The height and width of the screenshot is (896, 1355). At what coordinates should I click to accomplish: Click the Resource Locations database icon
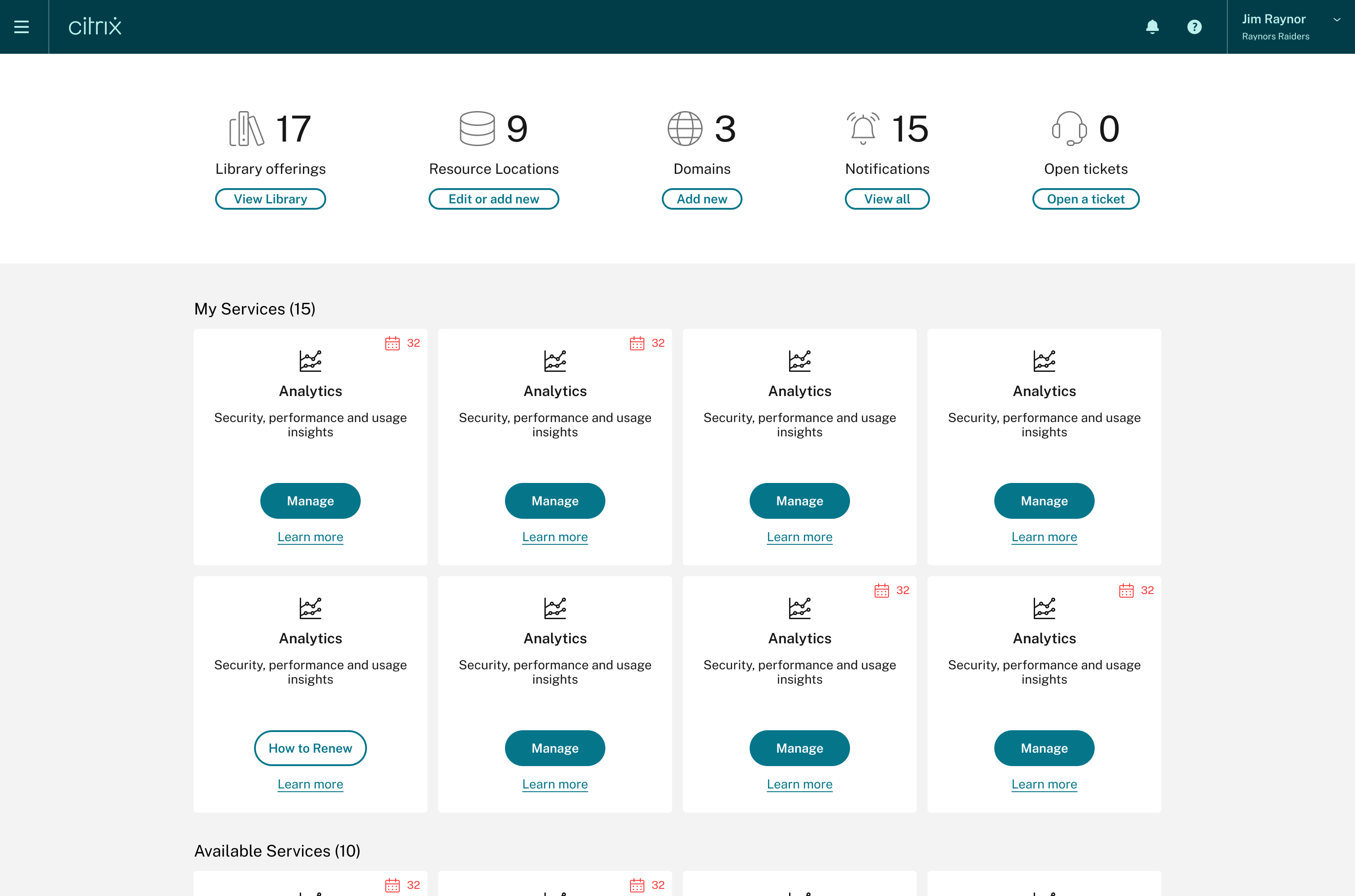point(477,129)
